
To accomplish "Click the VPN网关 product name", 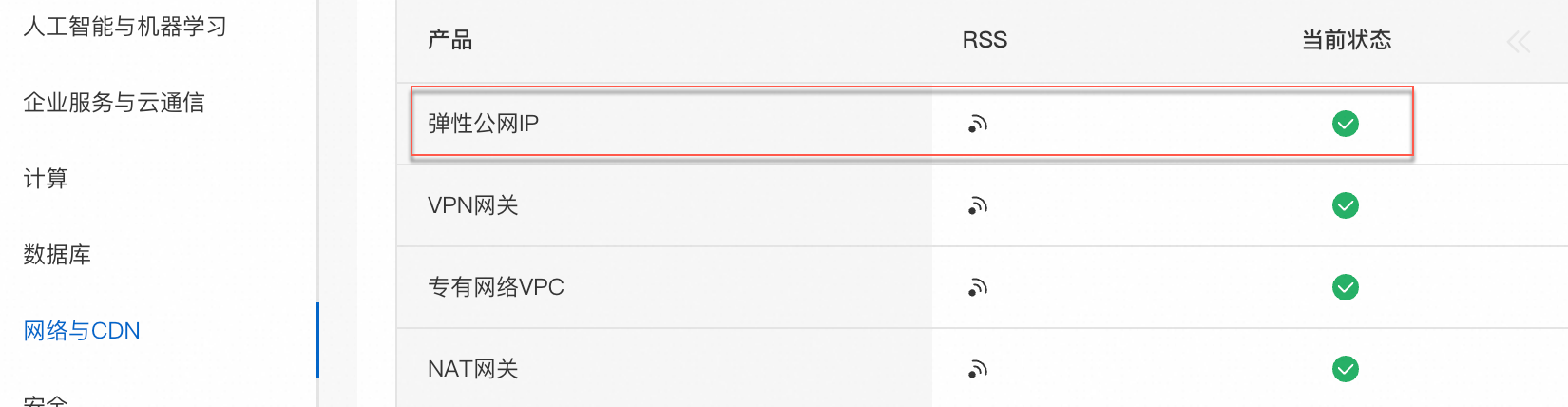I will [x=472, y=205].
